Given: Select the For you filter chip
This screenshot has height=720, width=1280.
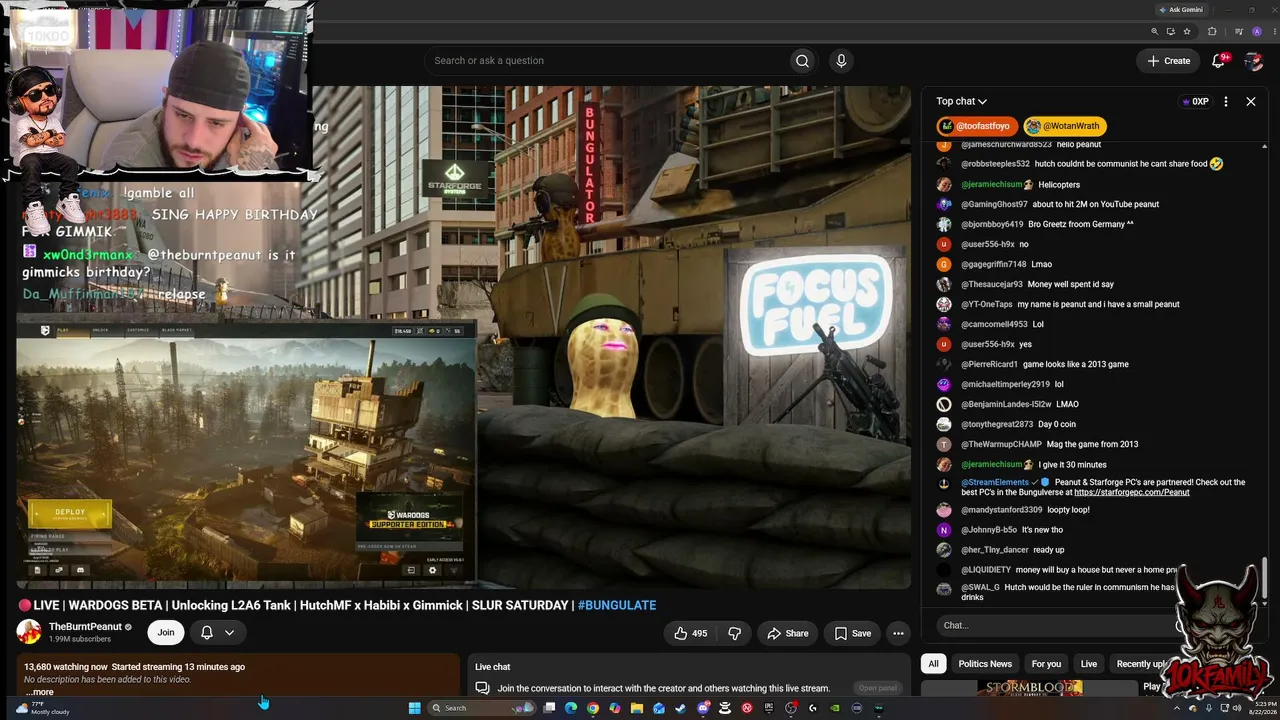Looking at the screenshot, I should pos(1046,664).
